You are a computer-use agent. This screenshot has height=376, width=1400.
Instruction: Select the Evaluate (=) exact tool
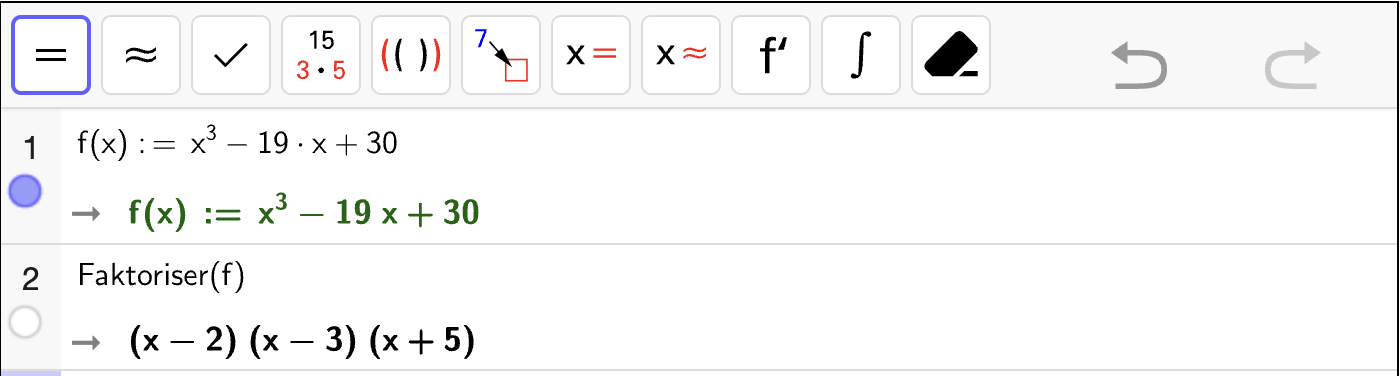(51, 55)
